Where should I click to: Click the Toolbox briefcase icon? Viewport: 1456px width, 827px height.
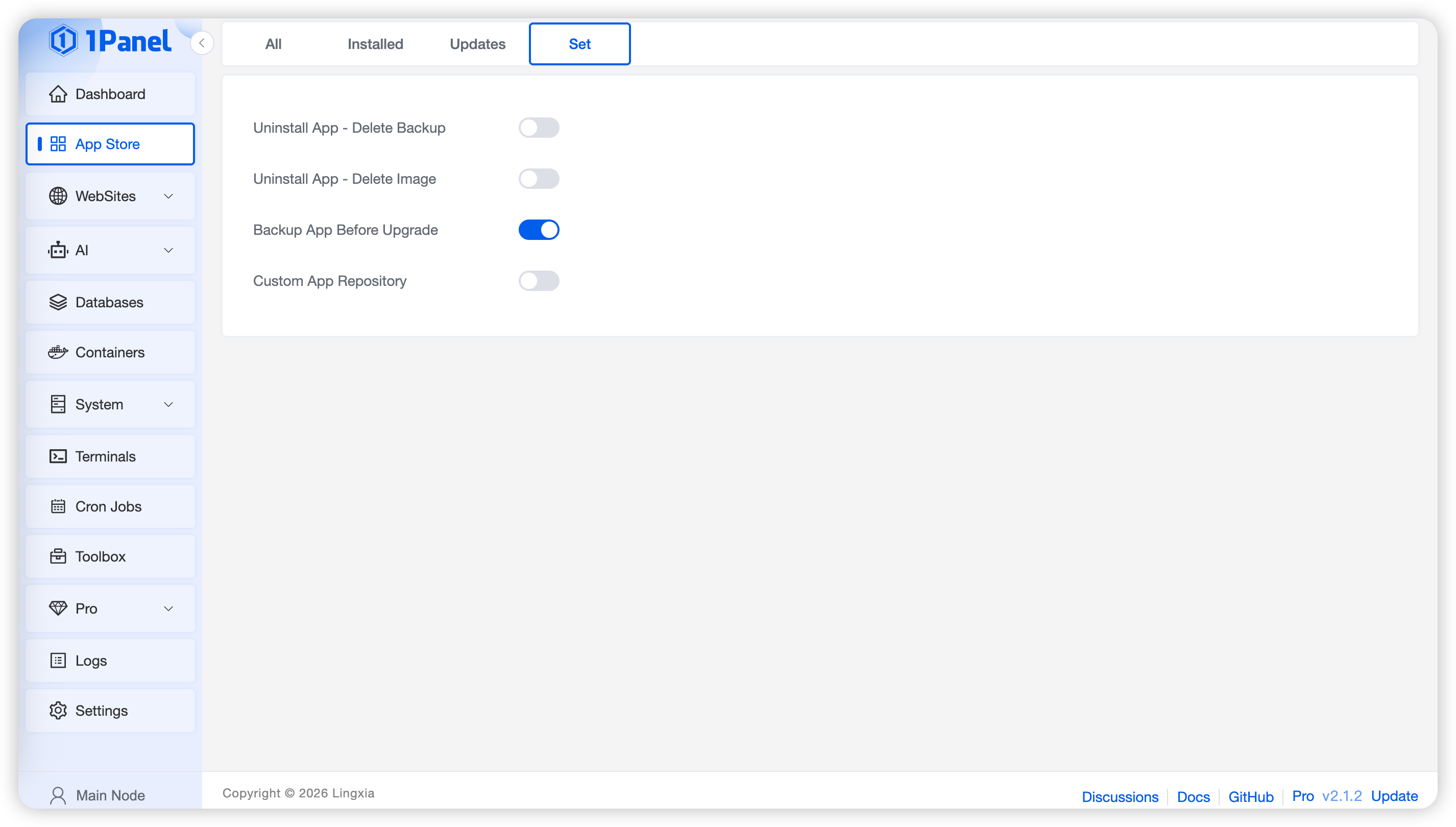click(58, 556)
